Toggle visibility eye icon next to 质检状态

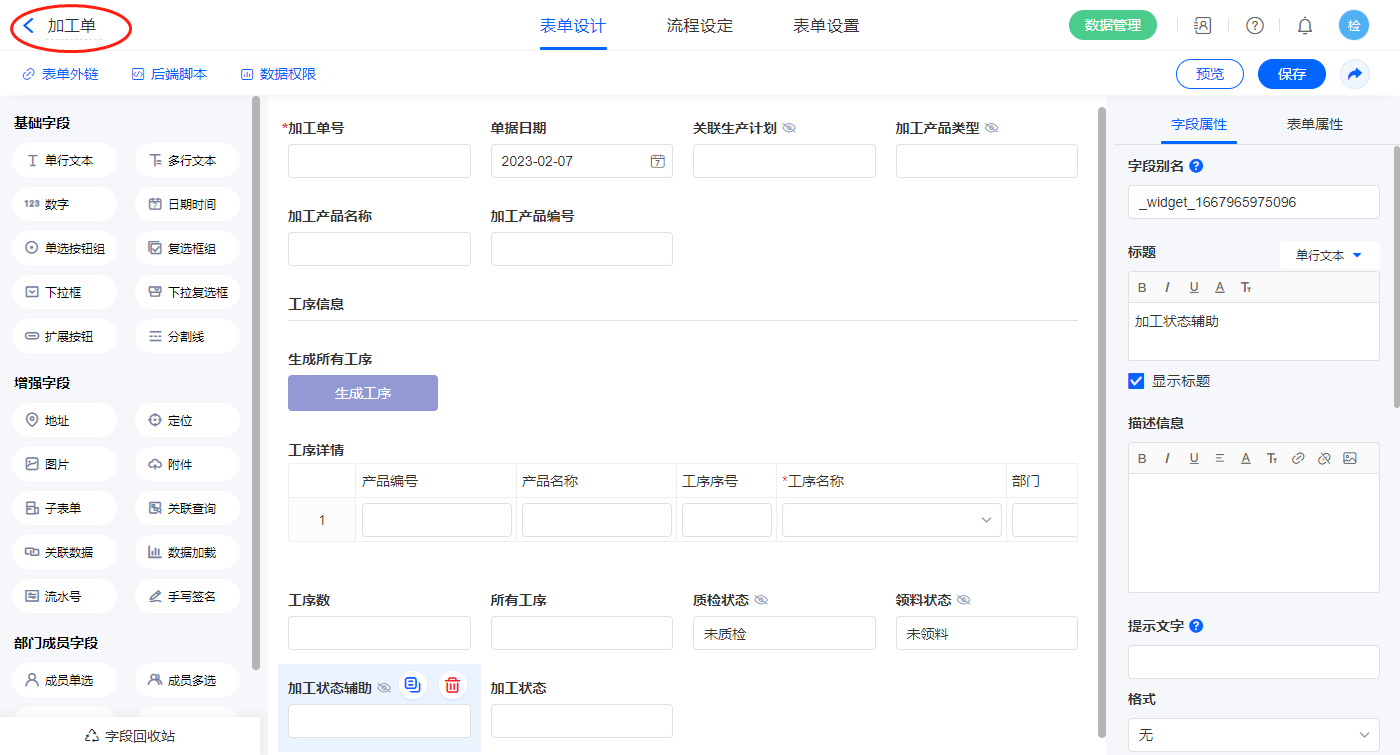761,600
